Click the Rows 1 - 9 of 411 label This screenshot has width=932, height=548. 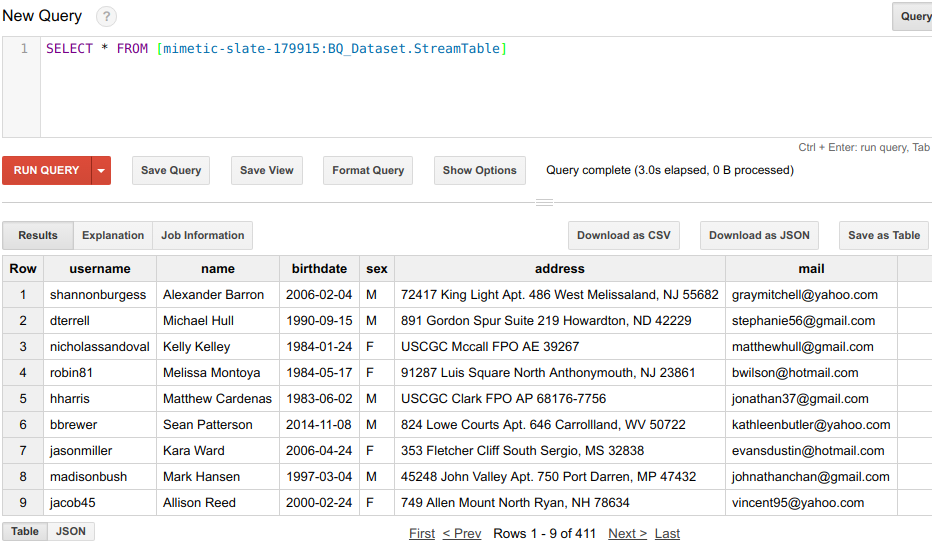(x=544, y=534)
